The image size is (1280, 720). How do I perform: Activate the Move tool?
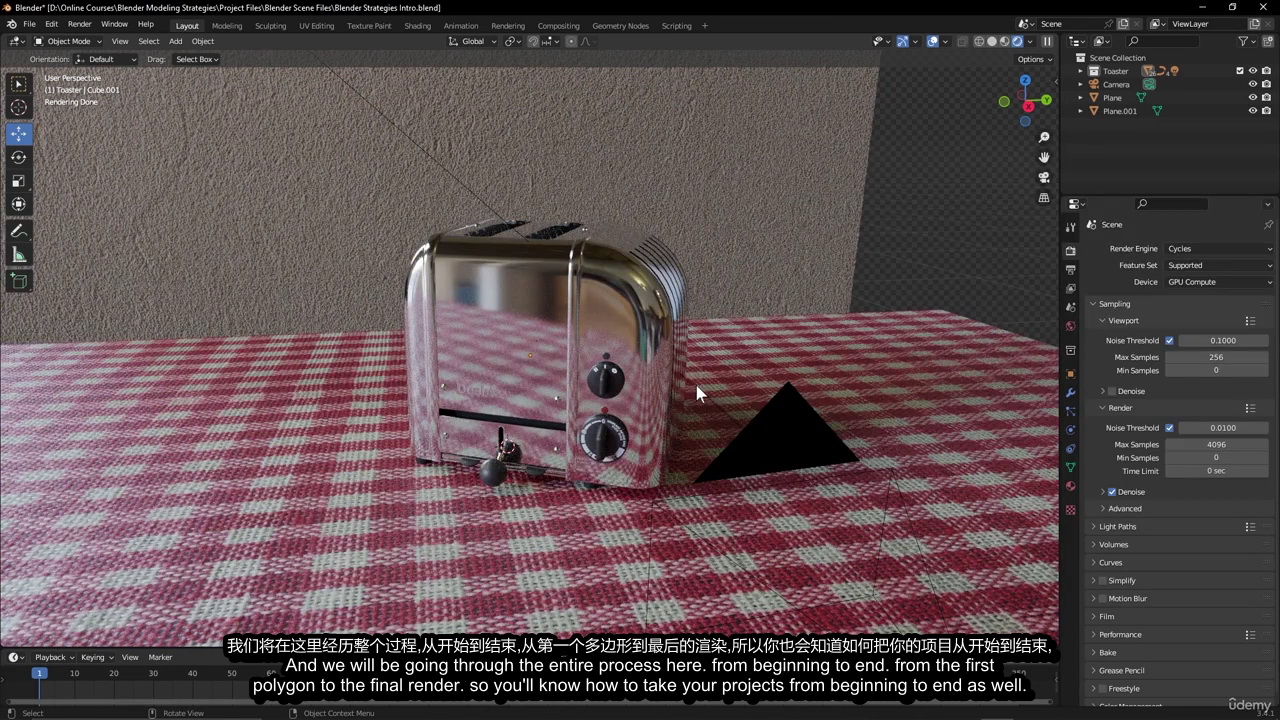[x=19, y=134]
